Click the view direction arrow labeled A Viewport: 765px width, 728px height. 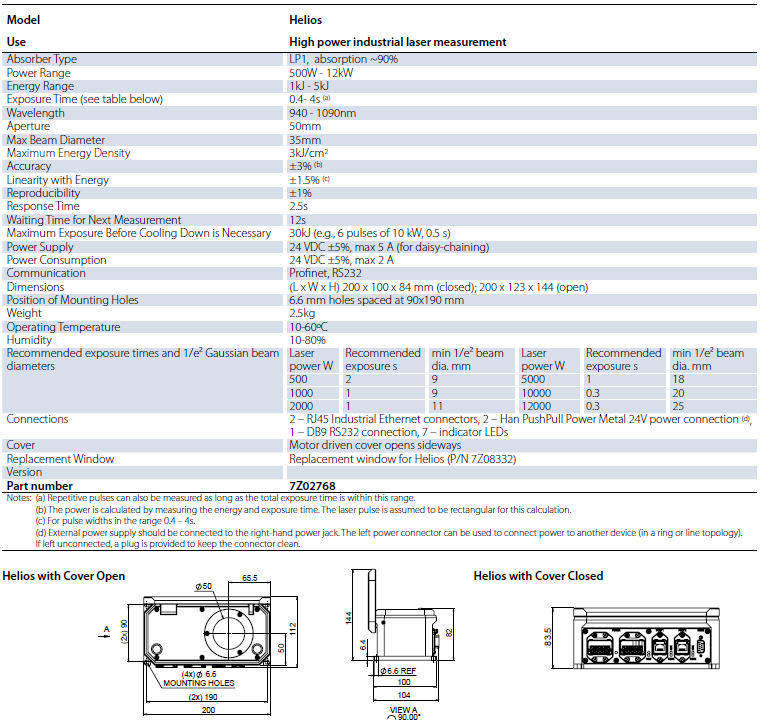tap(107, 631)
